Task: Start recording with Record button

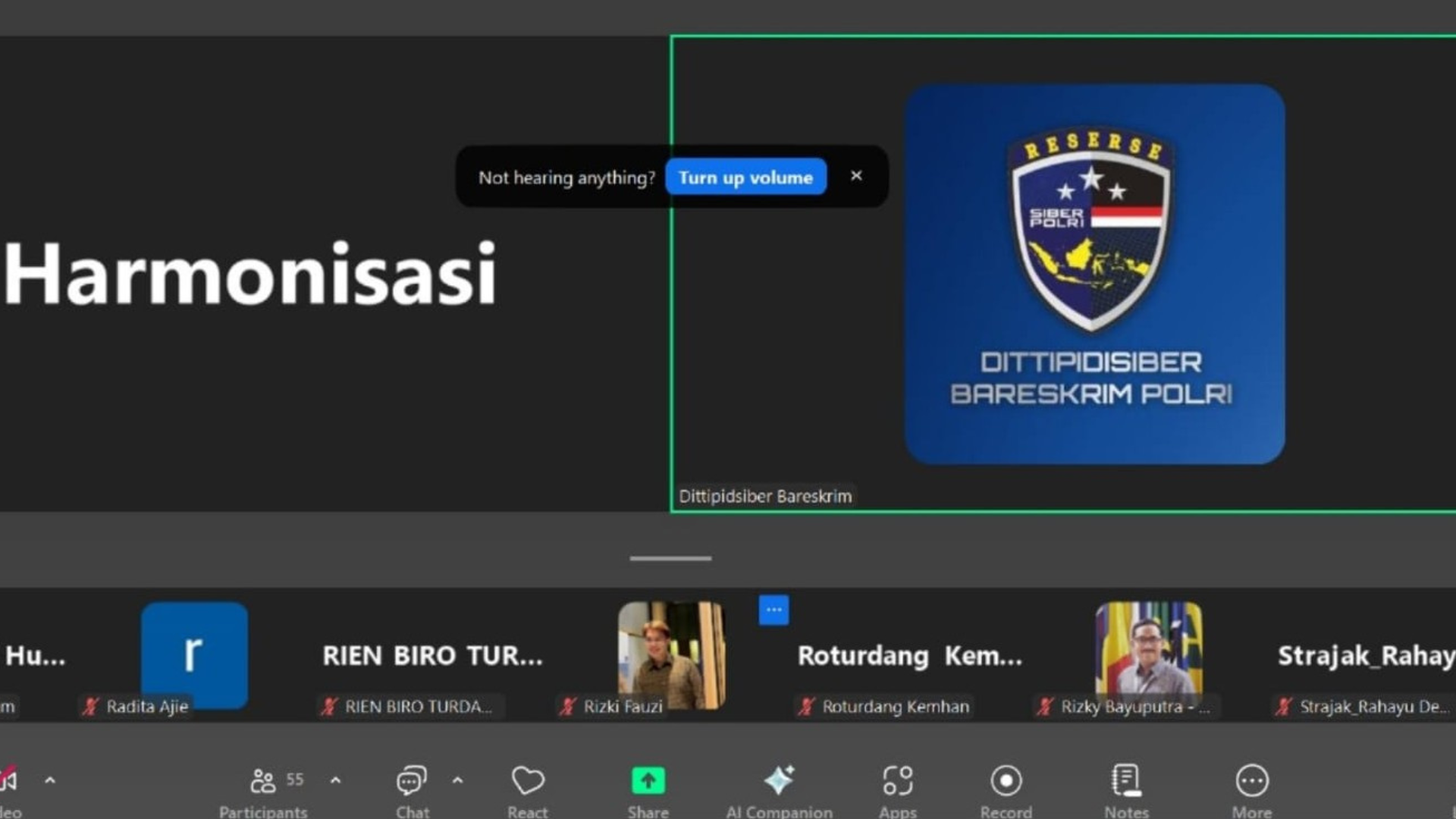Action: [x=1006, y=791]
